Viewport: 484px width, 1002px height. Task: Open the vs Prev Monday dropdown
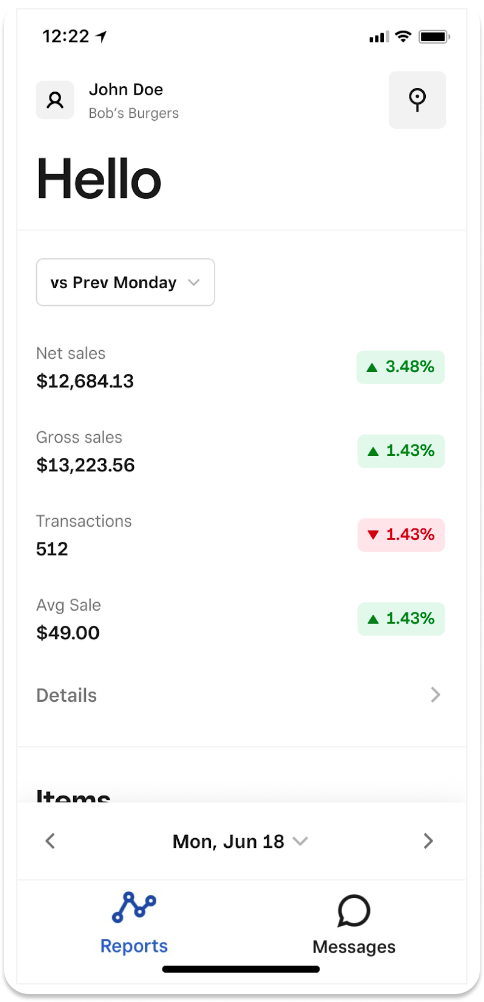(125, 282)
